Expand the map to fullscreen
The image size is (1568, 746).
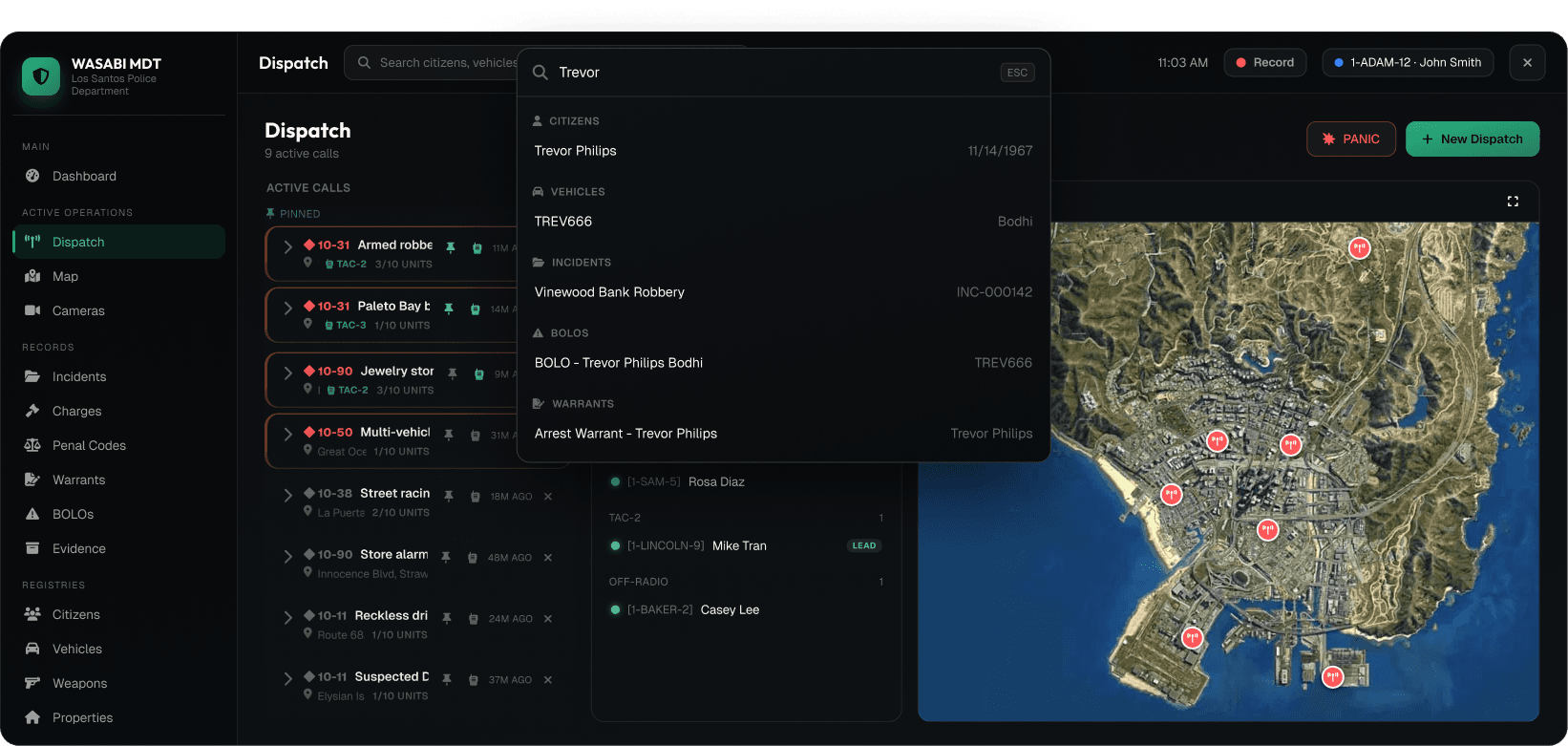[x=1513, y=202]
